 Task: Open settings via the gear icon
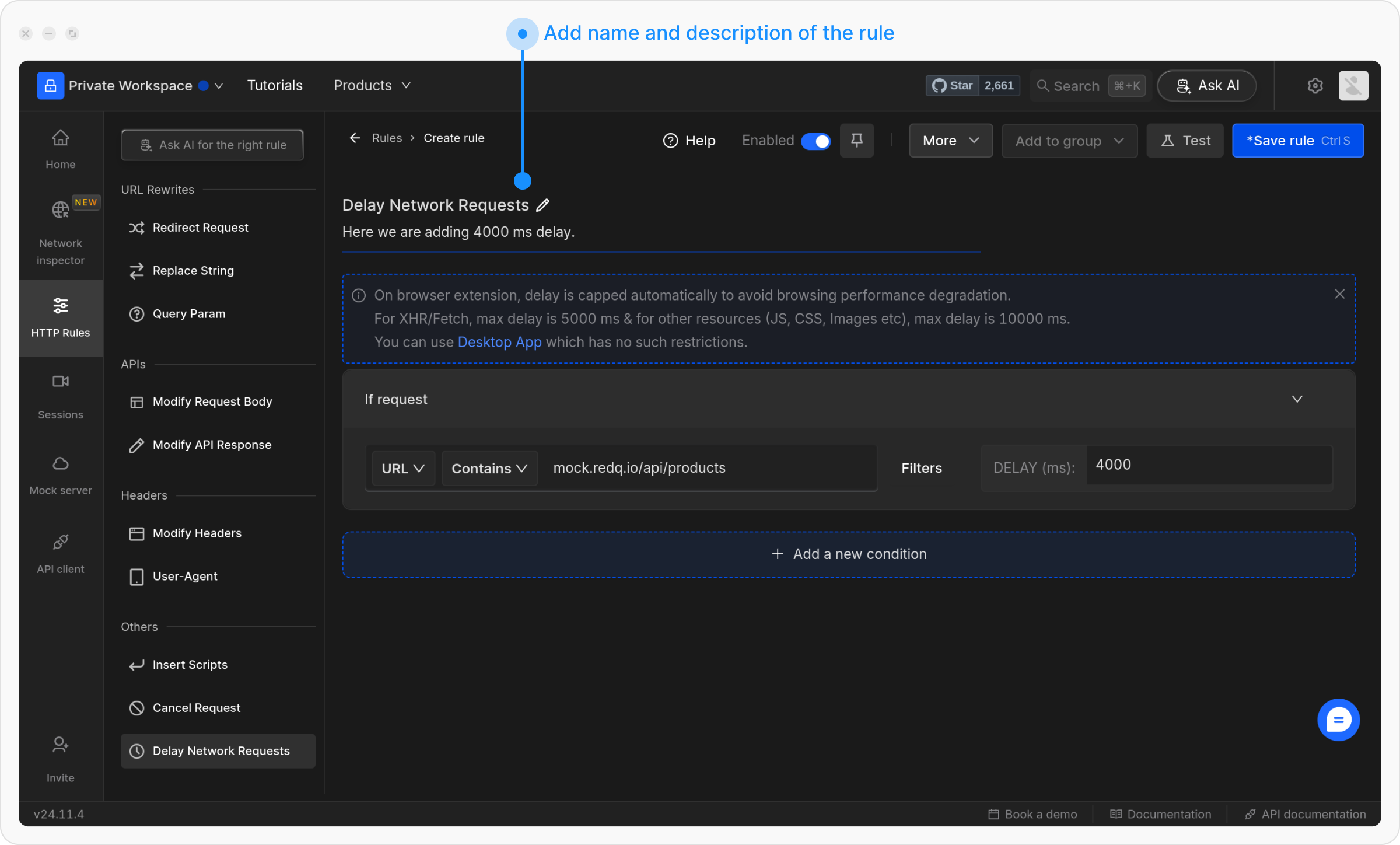1315,86
